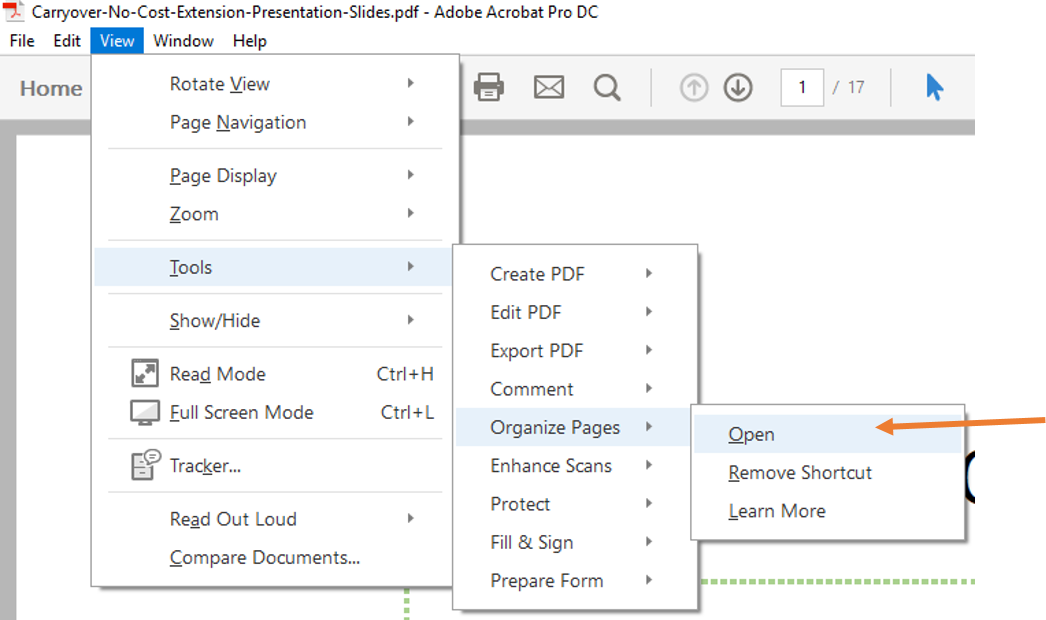This screenshot has width=1046, height=620.
Task: Click Open under Organize Pages
Action: tap(751, 434)
